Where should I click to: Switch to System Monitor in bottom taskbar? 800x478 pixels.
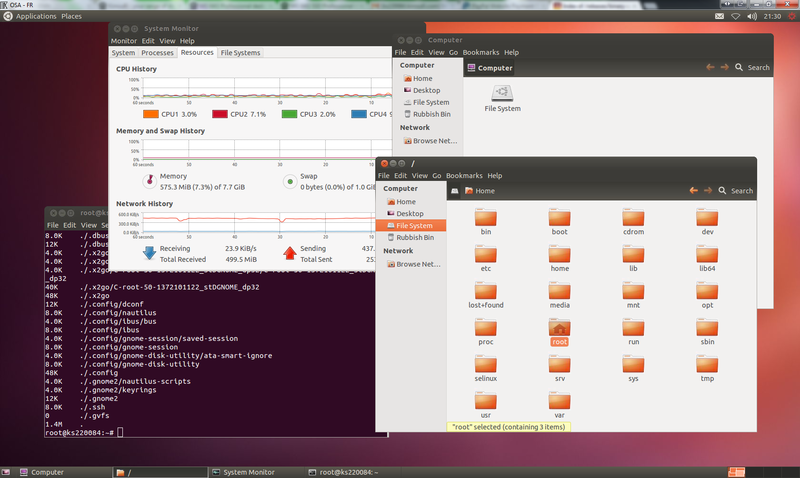pyautogui.click(x=257, y=472)
